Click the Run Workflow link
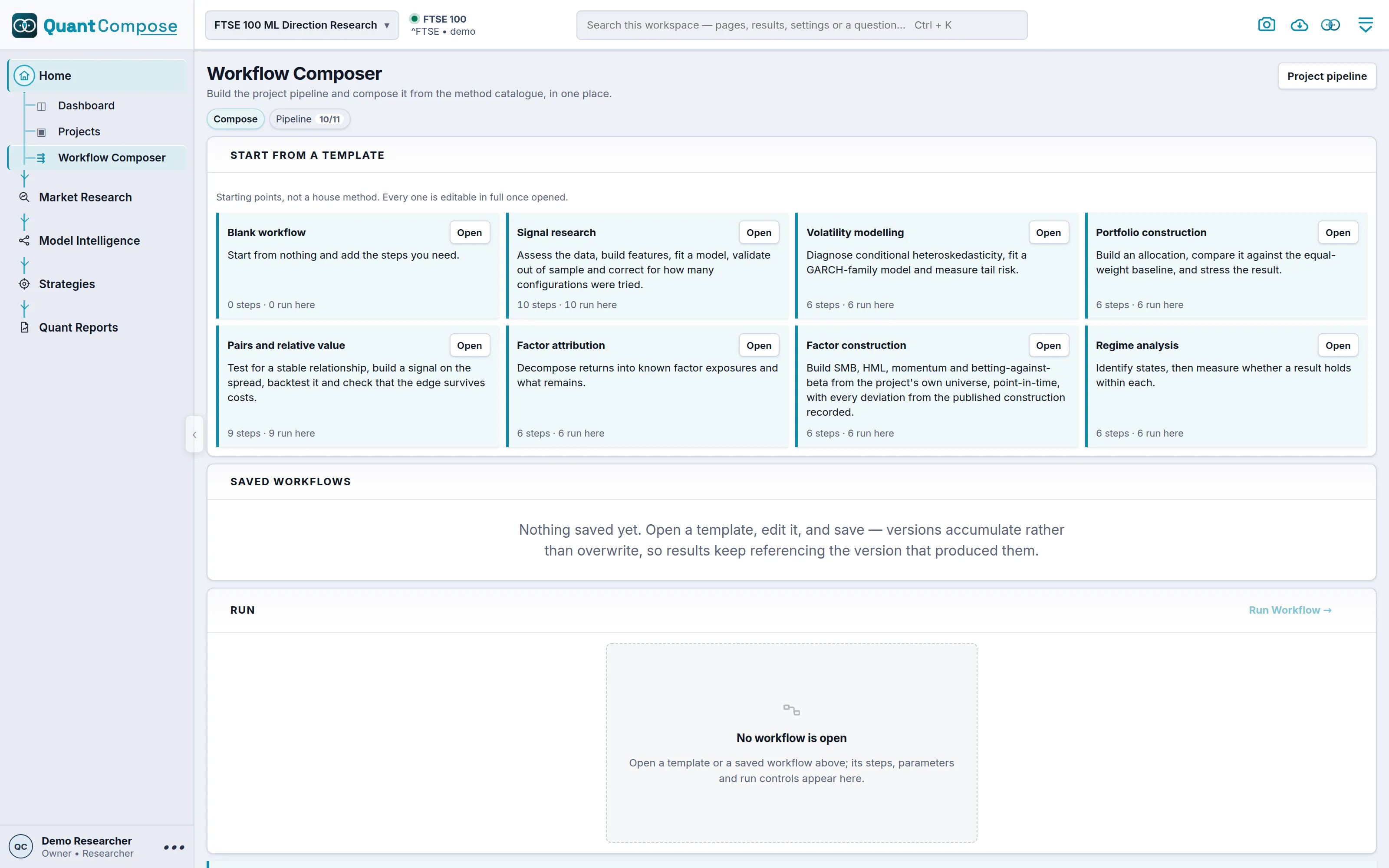 pyautogui.click(x=1290, y=610)
